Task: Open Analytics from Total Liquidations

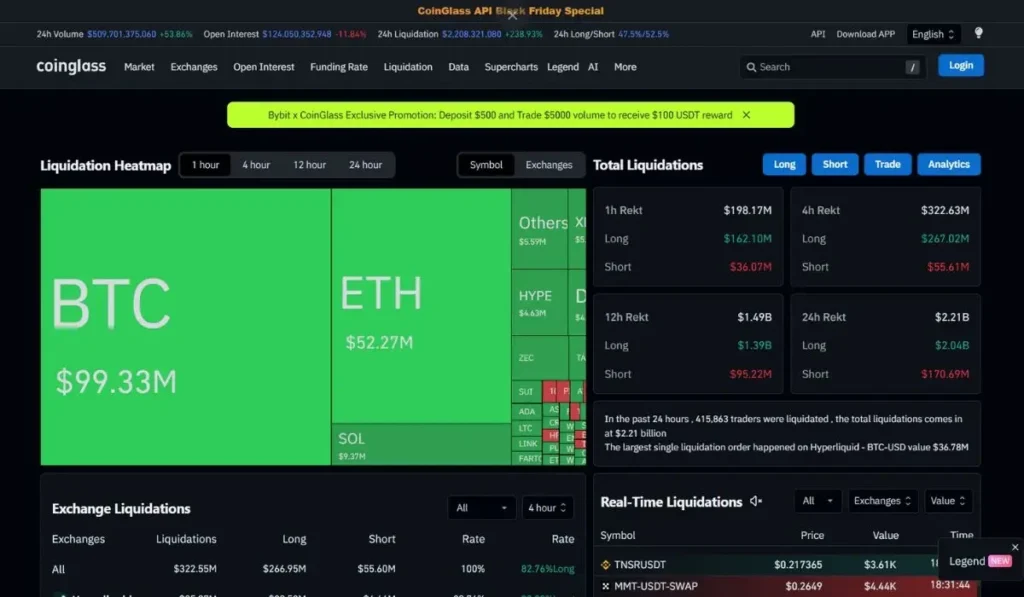Action: 948,164
